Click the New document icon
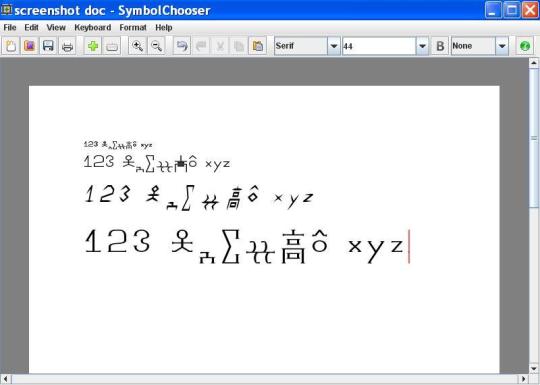The image size is (540, 385). (11, 45)
